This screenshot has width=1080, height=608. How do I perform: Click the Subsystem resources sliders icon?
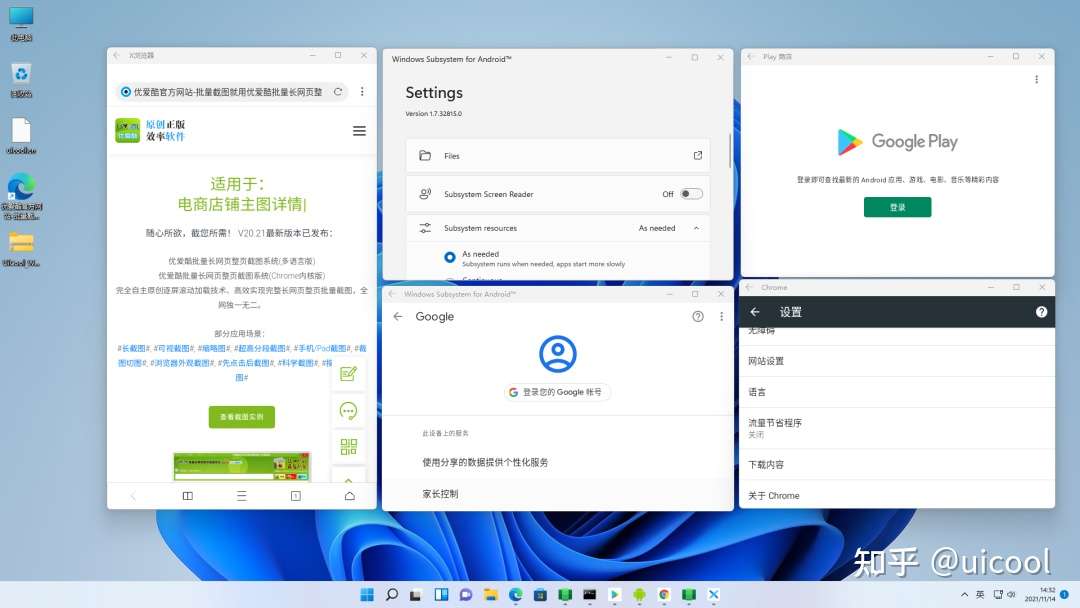(425, 228)
